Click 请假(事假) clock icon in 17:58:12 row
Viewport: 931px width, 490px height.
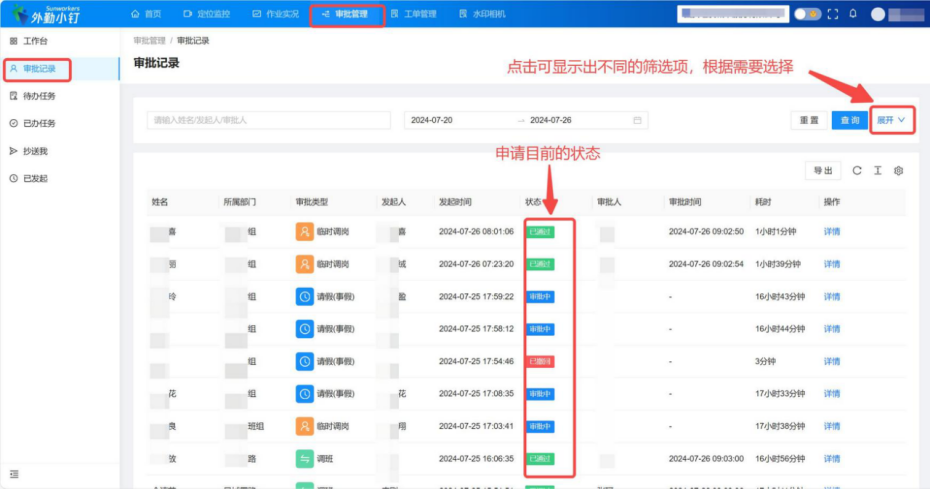coord(305,328)
